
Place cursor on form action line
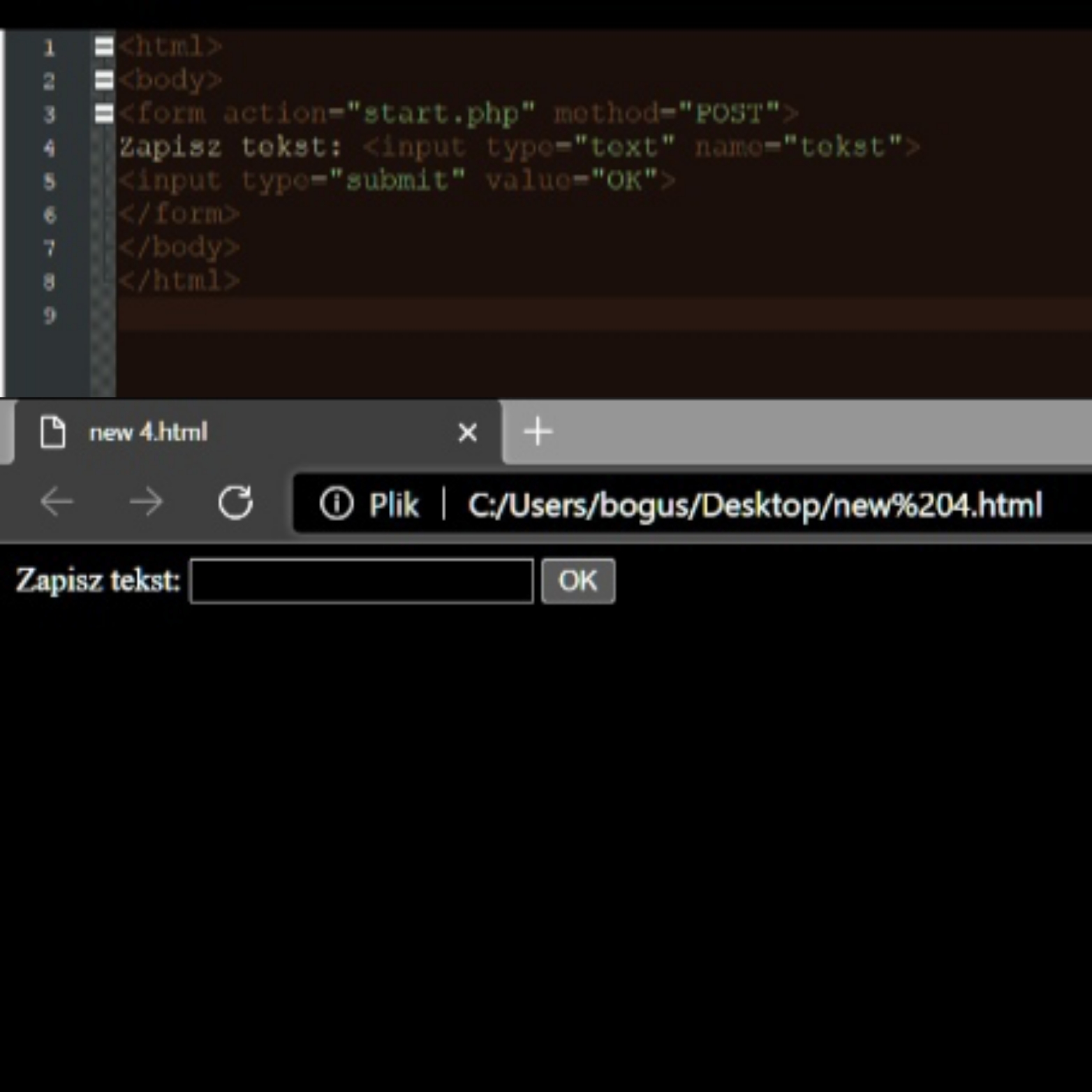point(458,113)
